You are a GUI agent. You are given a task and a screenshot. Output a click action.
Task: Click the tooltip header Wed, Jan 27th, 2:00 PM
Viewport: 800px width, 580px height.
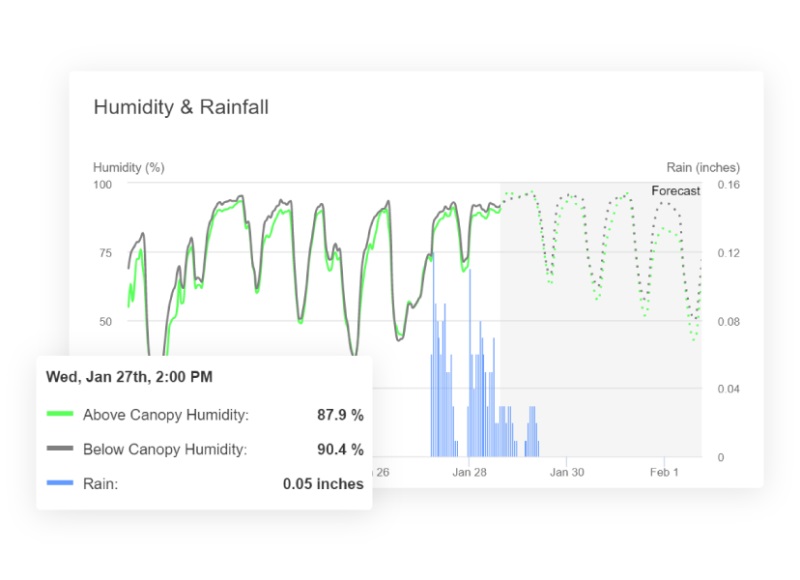[x=129, y=377]
